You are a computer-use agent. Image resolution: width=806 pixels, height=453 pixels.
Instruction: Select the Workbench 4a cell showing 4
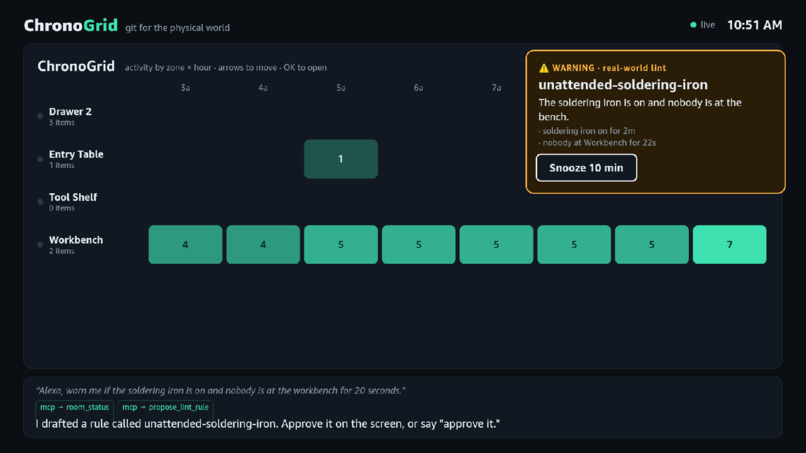click(x=263, y=244)
